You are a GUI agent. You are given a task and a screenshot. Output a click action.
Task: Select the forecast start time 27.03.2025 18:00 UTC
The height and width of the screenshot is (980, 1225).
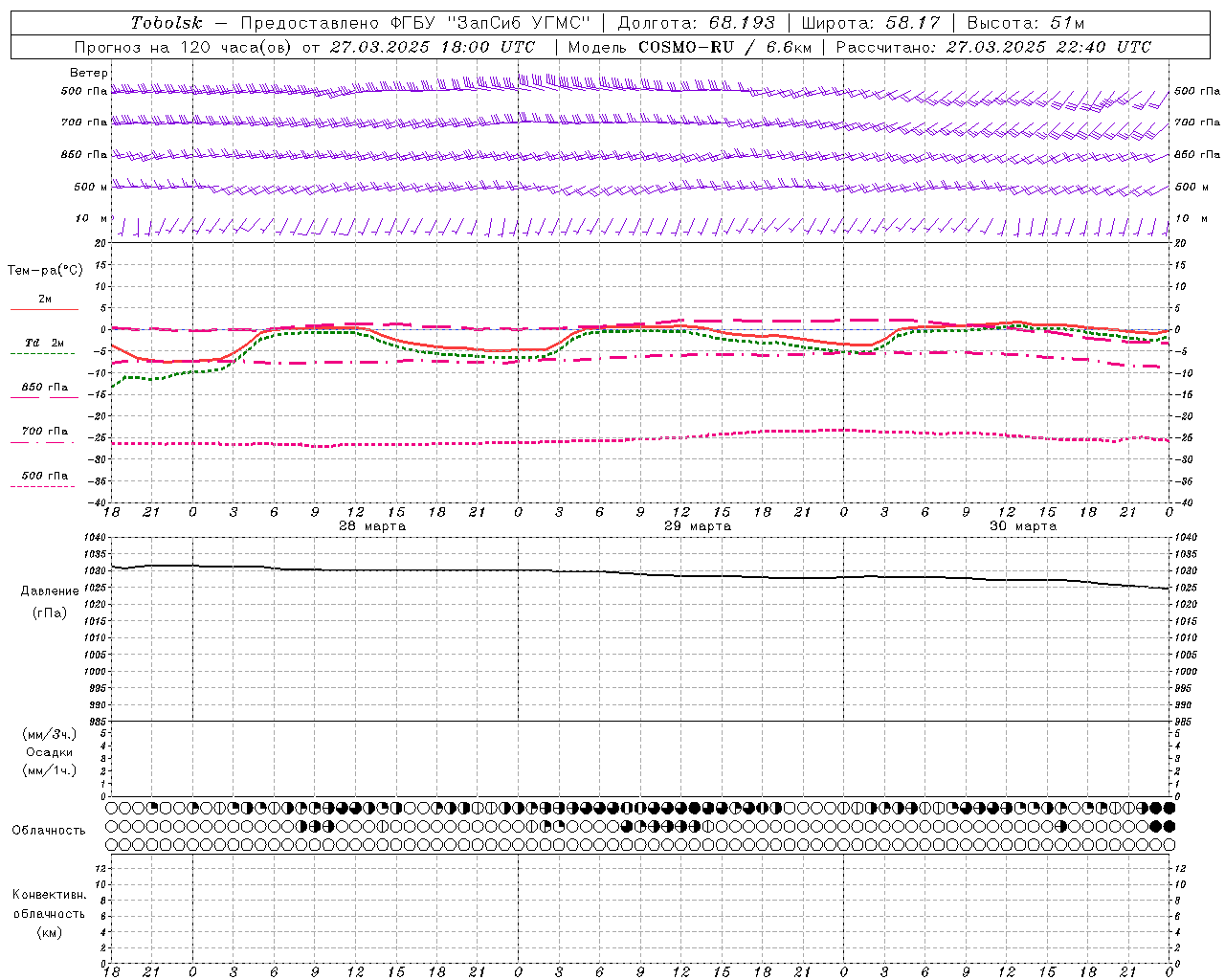pos(433,47)
